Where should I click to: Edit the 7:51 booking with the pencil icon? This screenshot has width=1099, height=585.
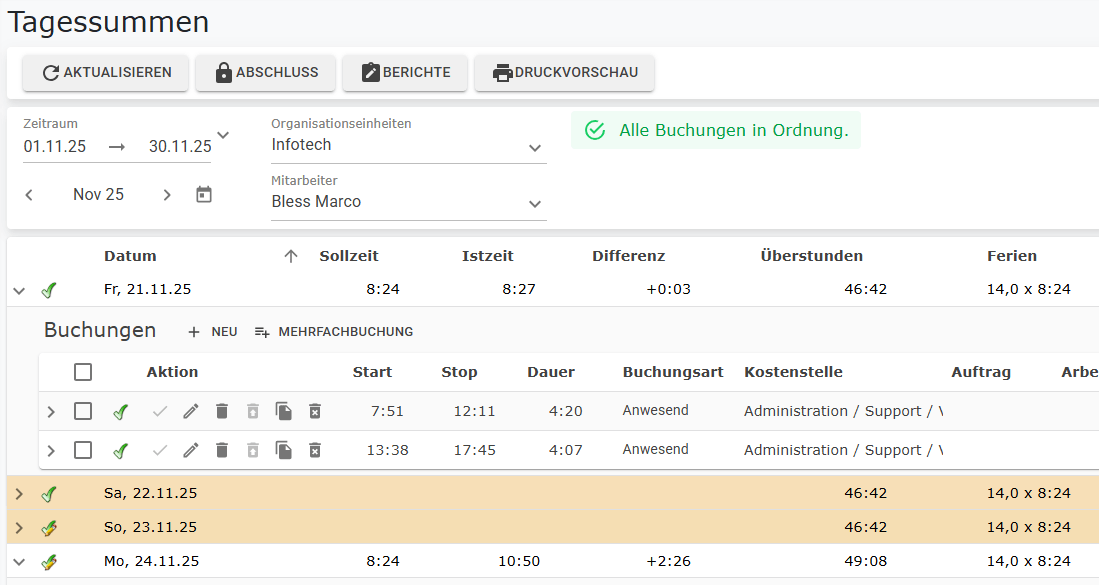(x=191, y=410)
